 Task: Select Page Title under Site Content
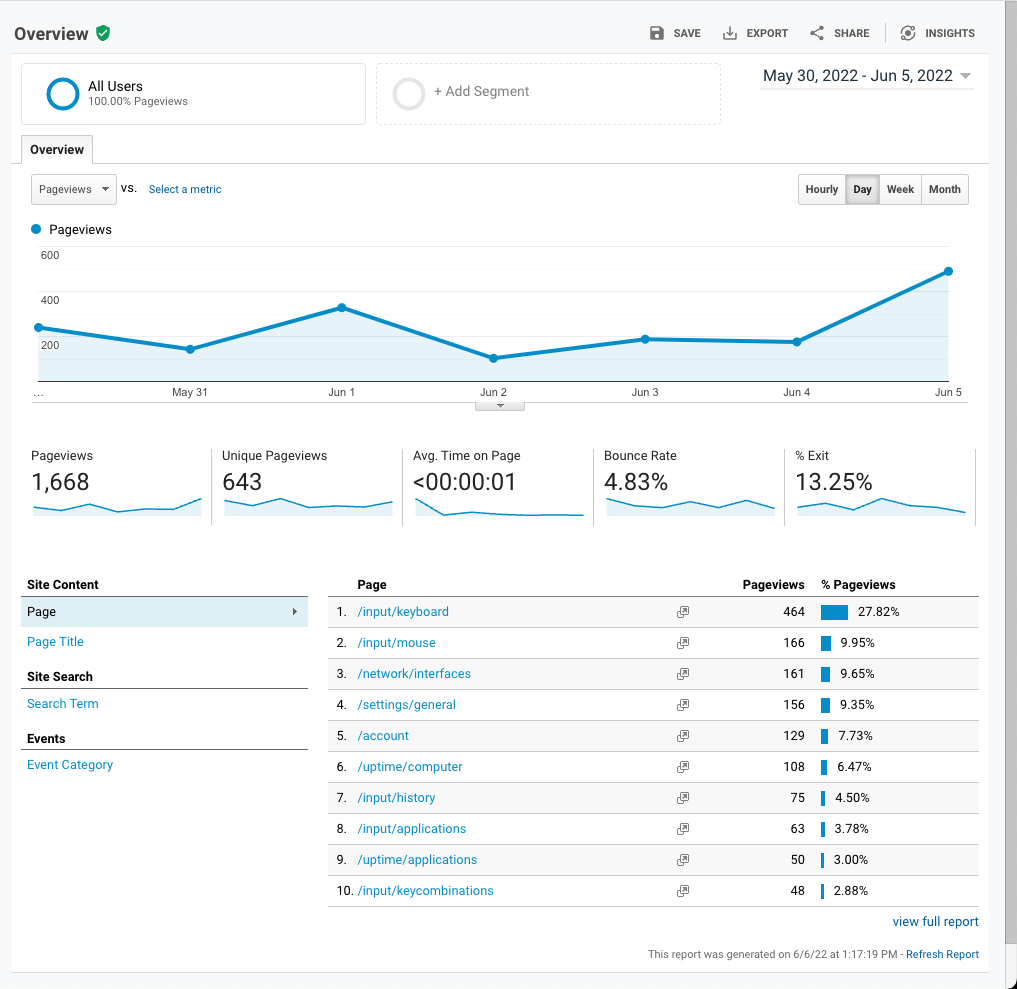55,642
